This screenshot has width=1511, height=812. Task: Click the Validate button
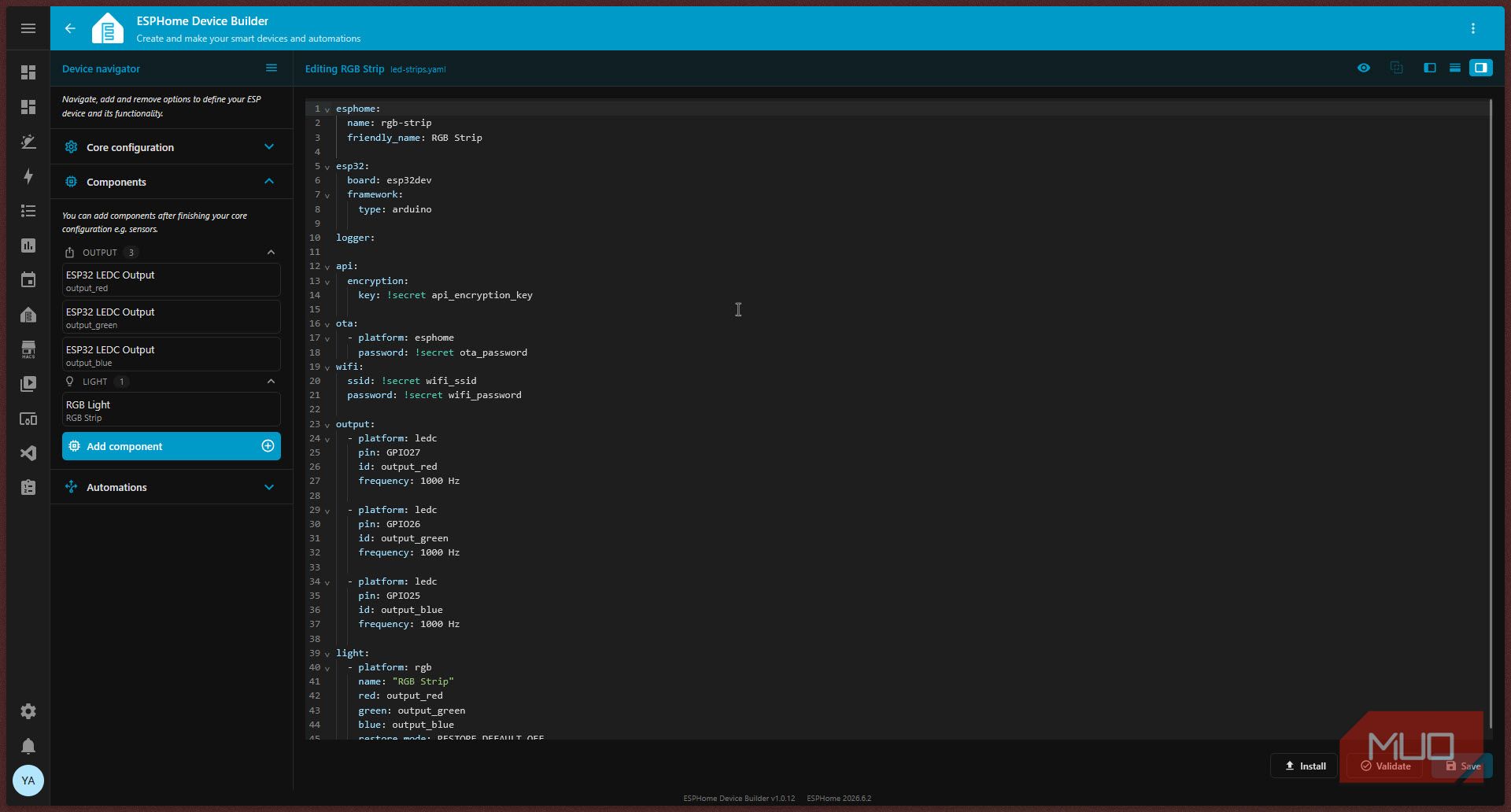pos(1385,766)
